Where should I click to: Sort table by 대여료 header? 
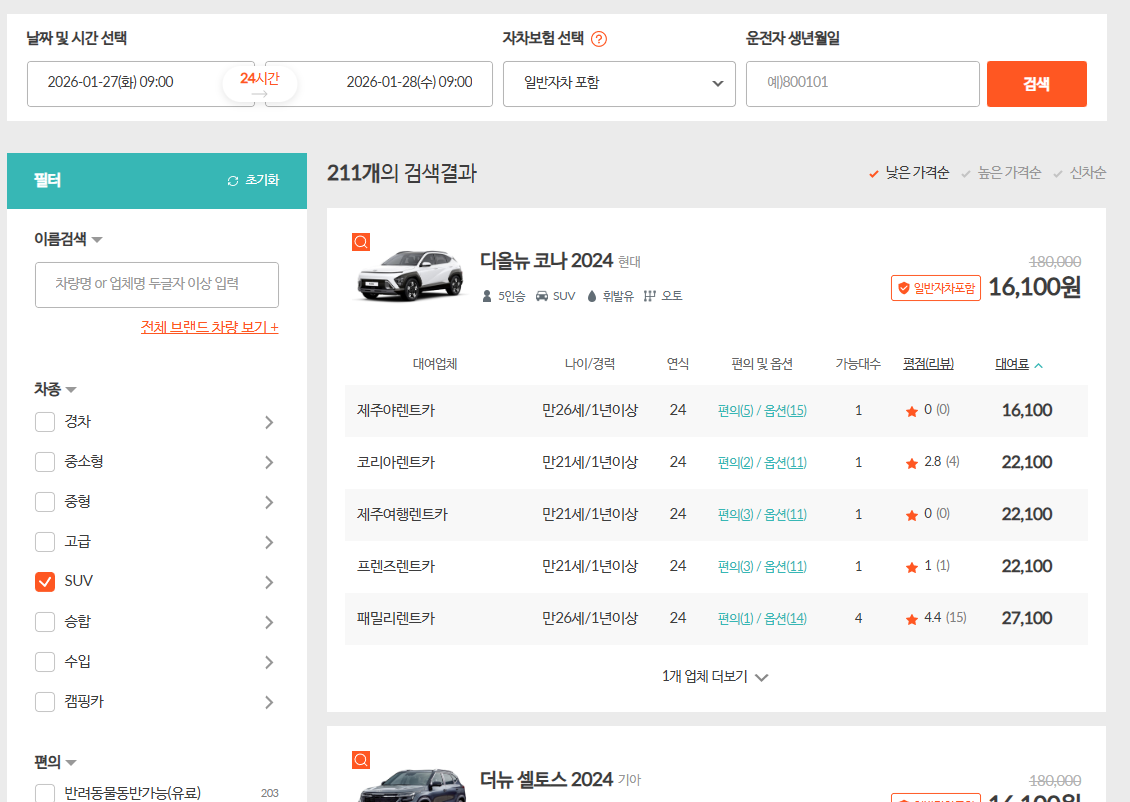[1012, 364]
